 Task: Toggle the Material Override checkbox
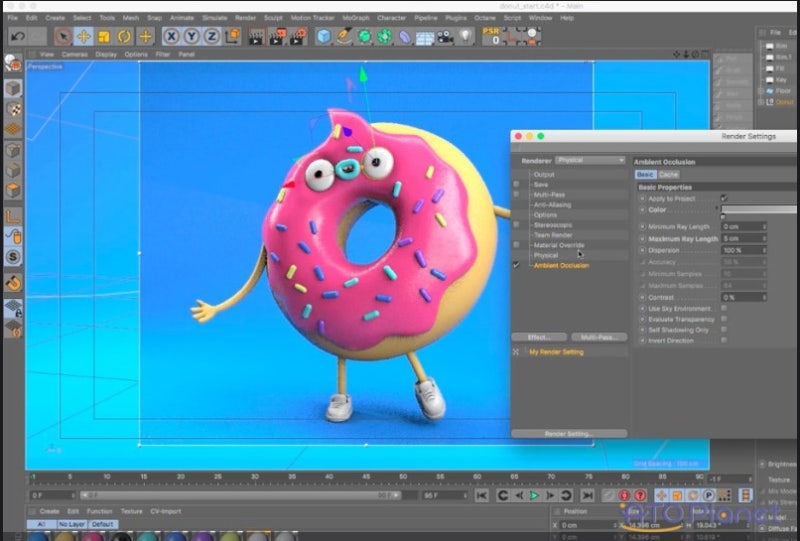tap(516, 245)
